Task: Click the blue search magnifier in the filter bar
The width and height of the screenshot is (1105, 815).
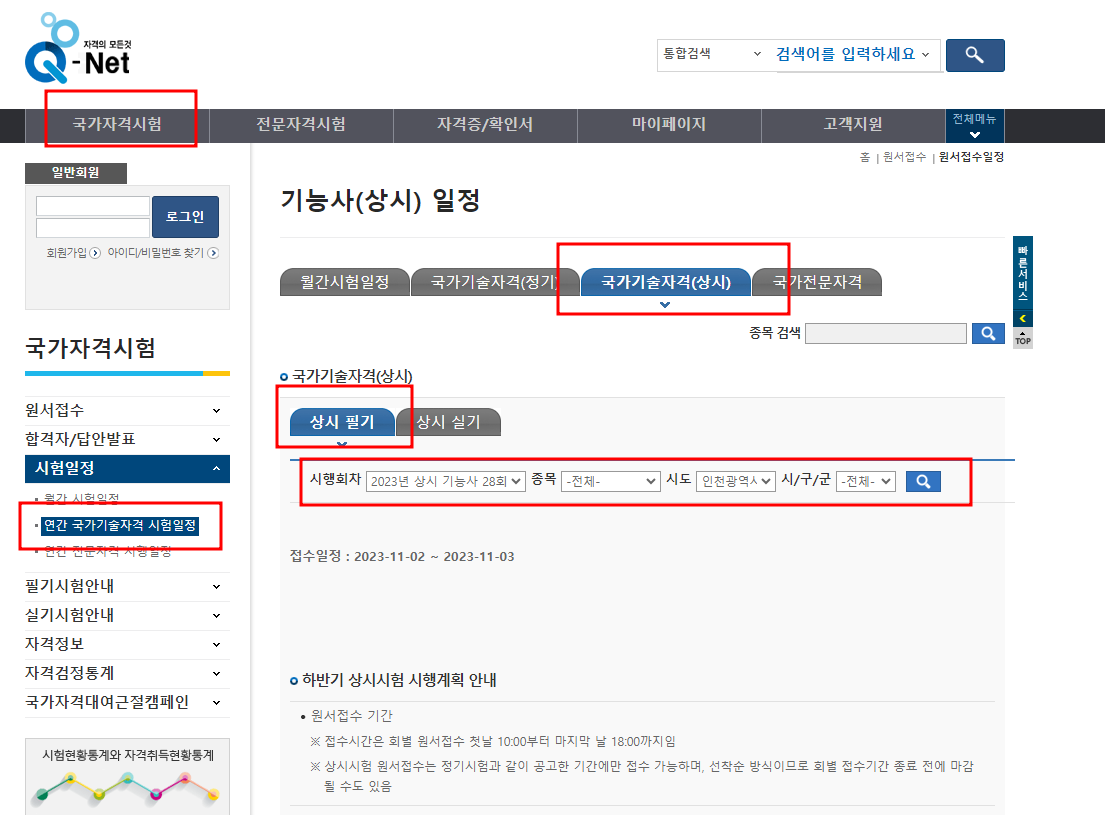Action: [922, 481]
